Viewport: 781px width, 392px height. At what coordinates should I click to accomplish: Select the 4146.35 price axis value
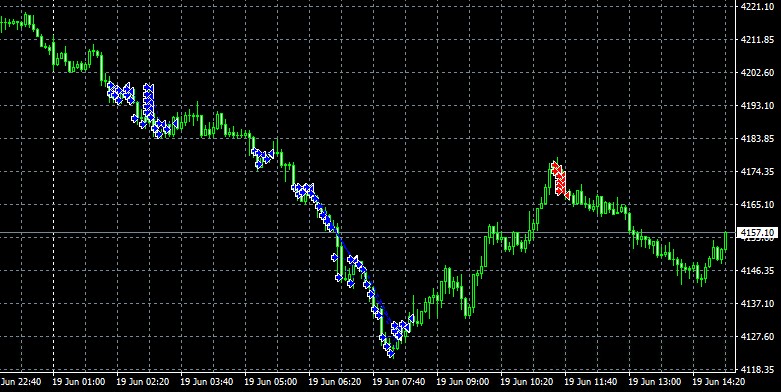coord(757,270)
